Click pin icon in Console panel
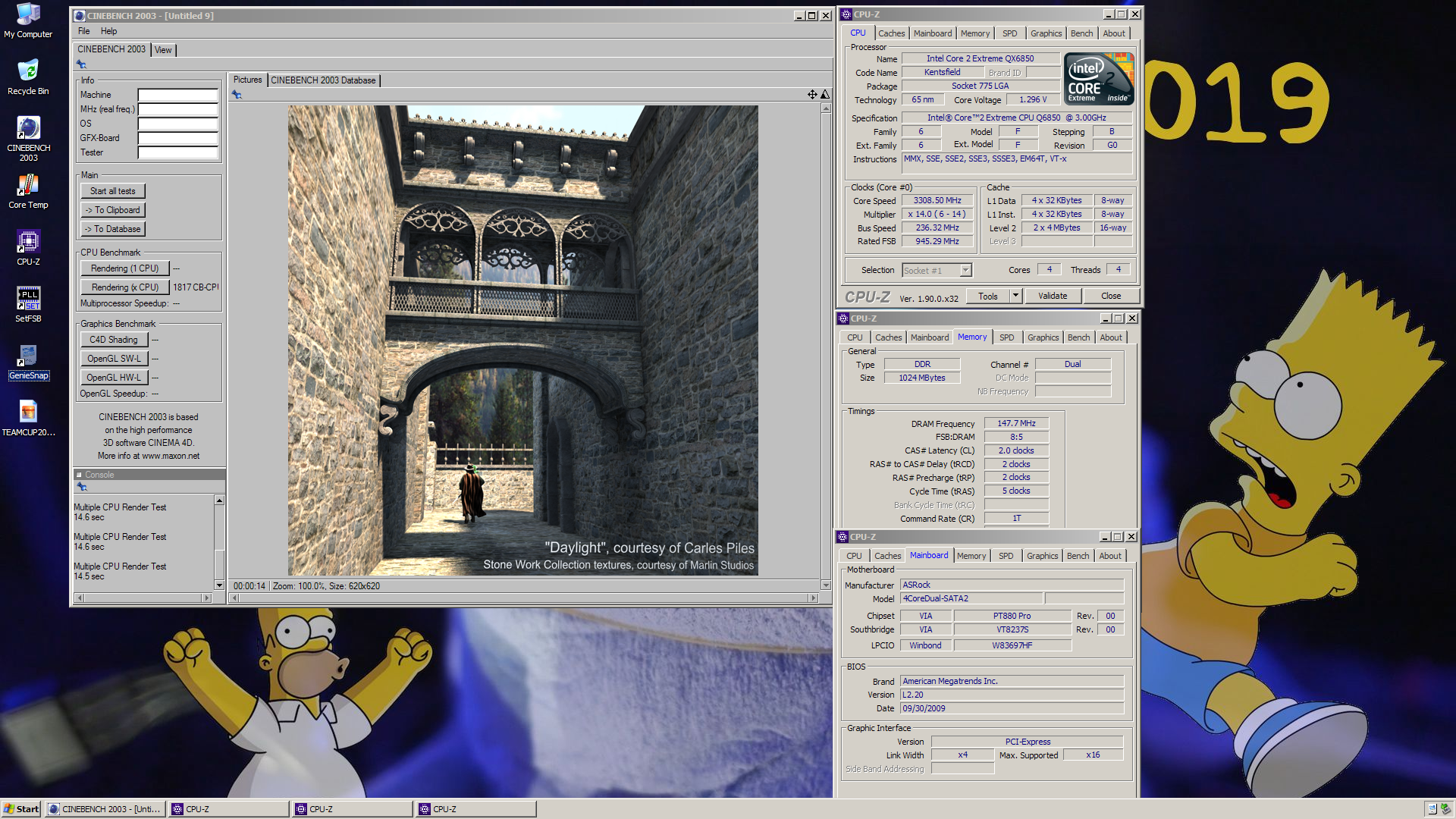Screen dimensions: 1456x819 coord(82,487)
